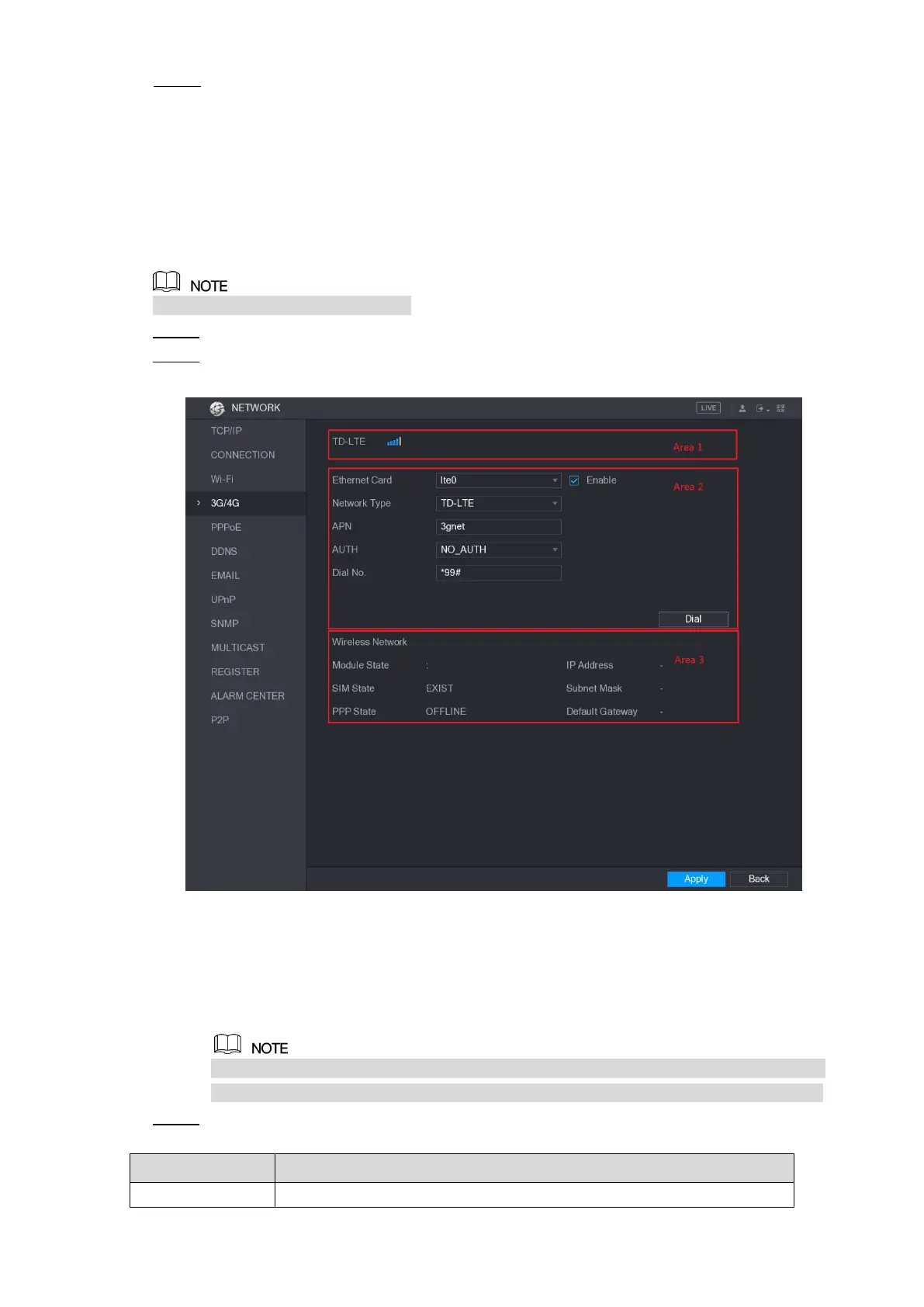Click the Module State label
The image size is (924, 1307).
(361, 665)
